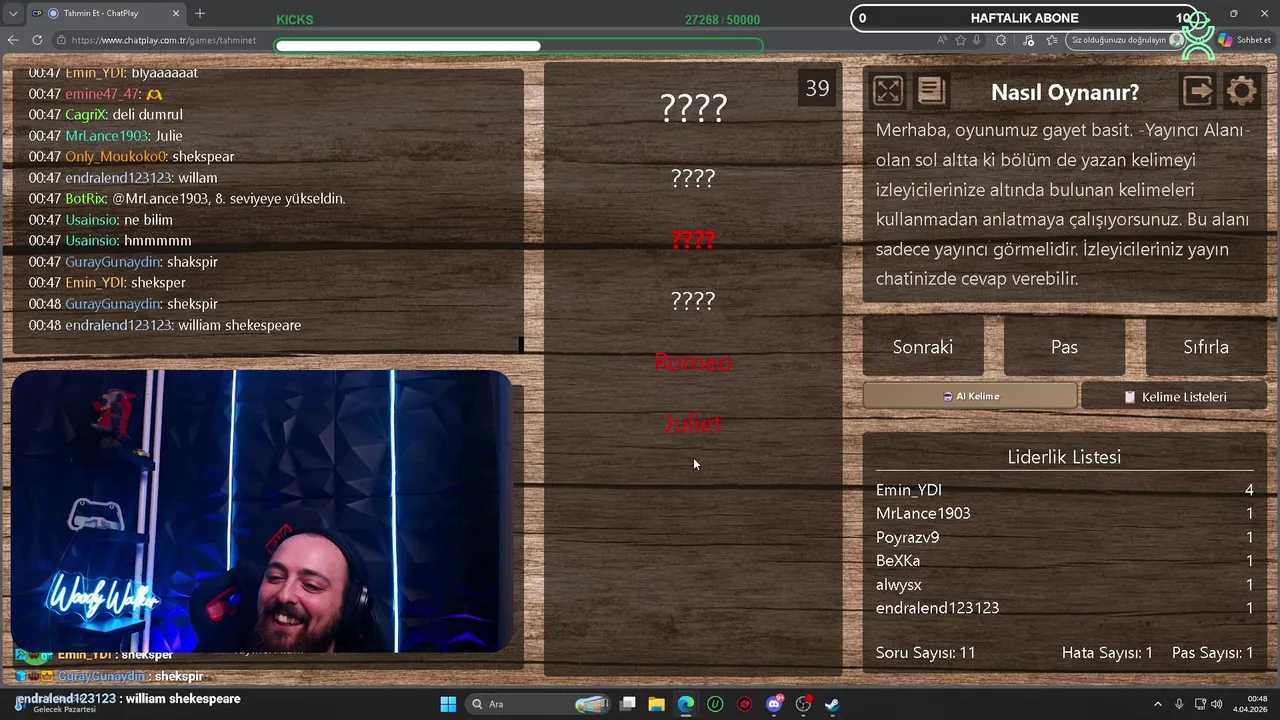Image resolution: width=1280 pixels, height=720 pixels.
Task: Skip the word with Pas
Action: click(x=1064, y=347)
